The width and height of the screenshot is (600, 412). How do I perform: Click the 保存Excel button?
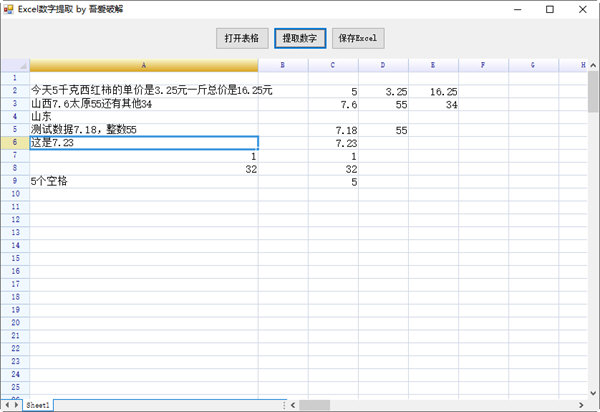coord(357,39)
